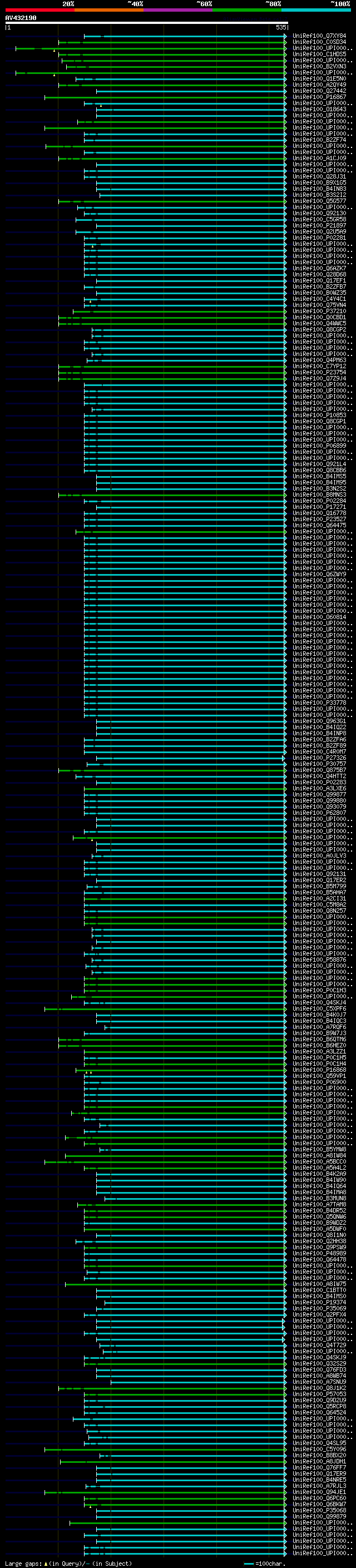Open UniRef100_P30757 entry
The width and height of the screenshot is (356, 1568).
(319, 764)
